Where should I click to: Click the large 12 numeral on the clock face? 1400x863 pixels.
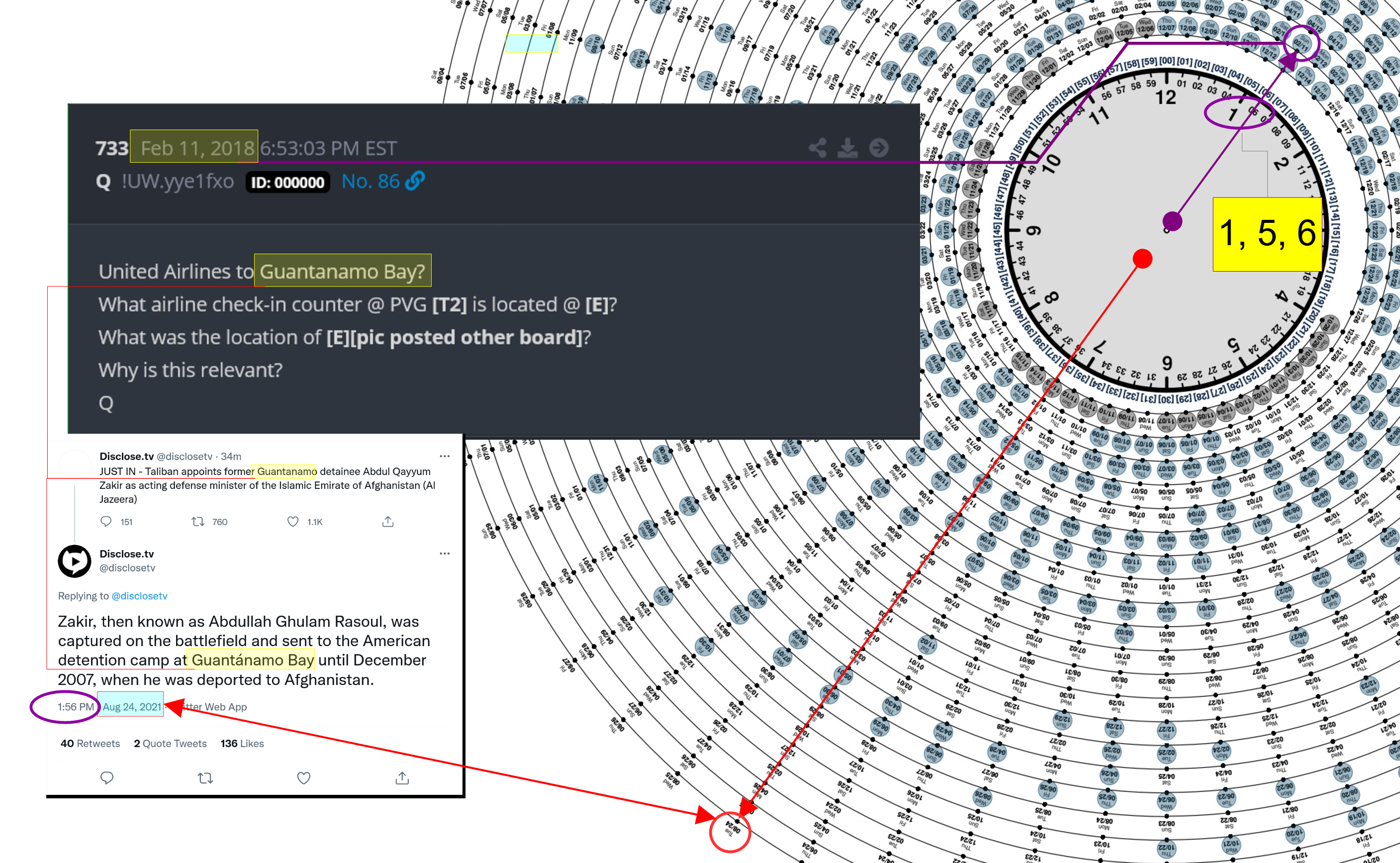point(1166,97)
